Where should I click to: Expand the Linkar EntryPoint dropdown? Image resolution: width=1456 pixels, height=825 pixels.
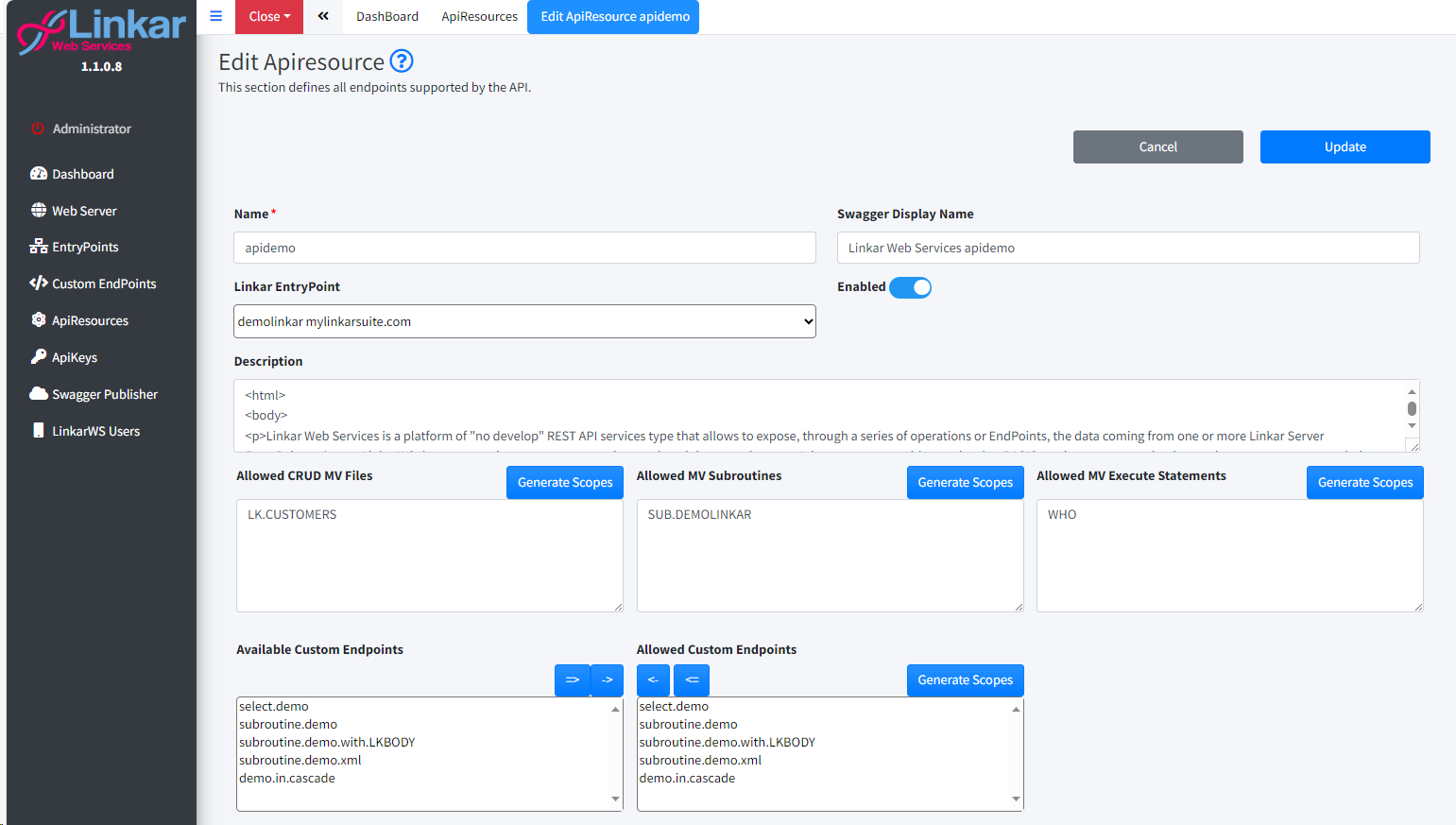(x=524, y=321)
